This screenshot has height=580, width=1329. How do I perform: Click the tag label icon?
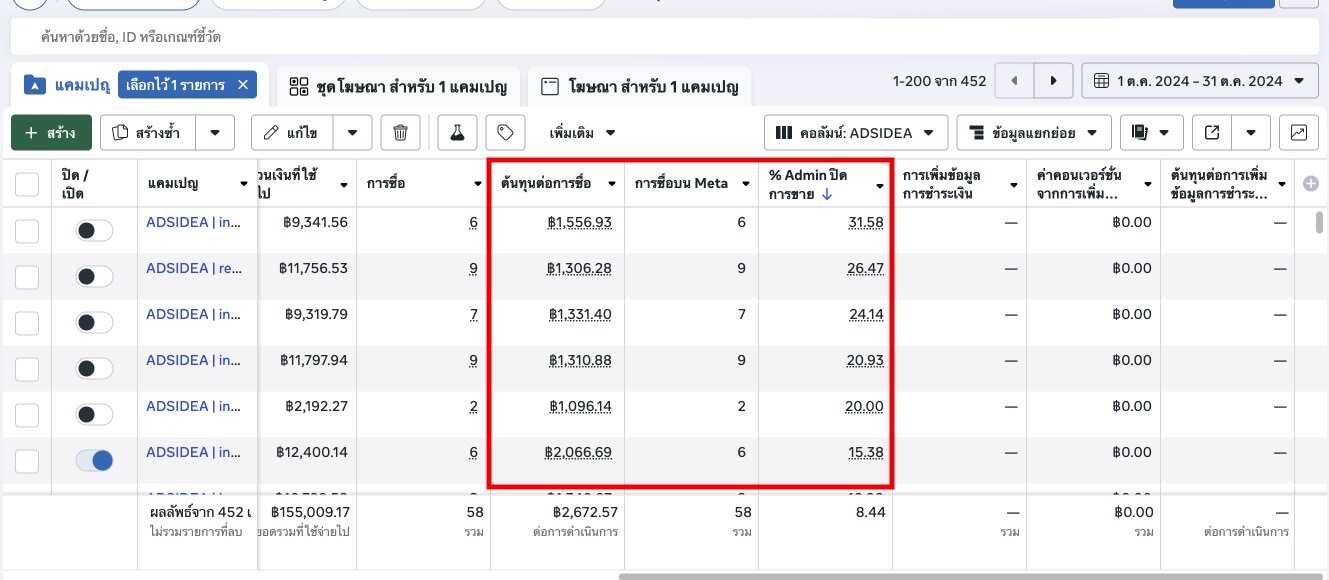pos(505,133)
